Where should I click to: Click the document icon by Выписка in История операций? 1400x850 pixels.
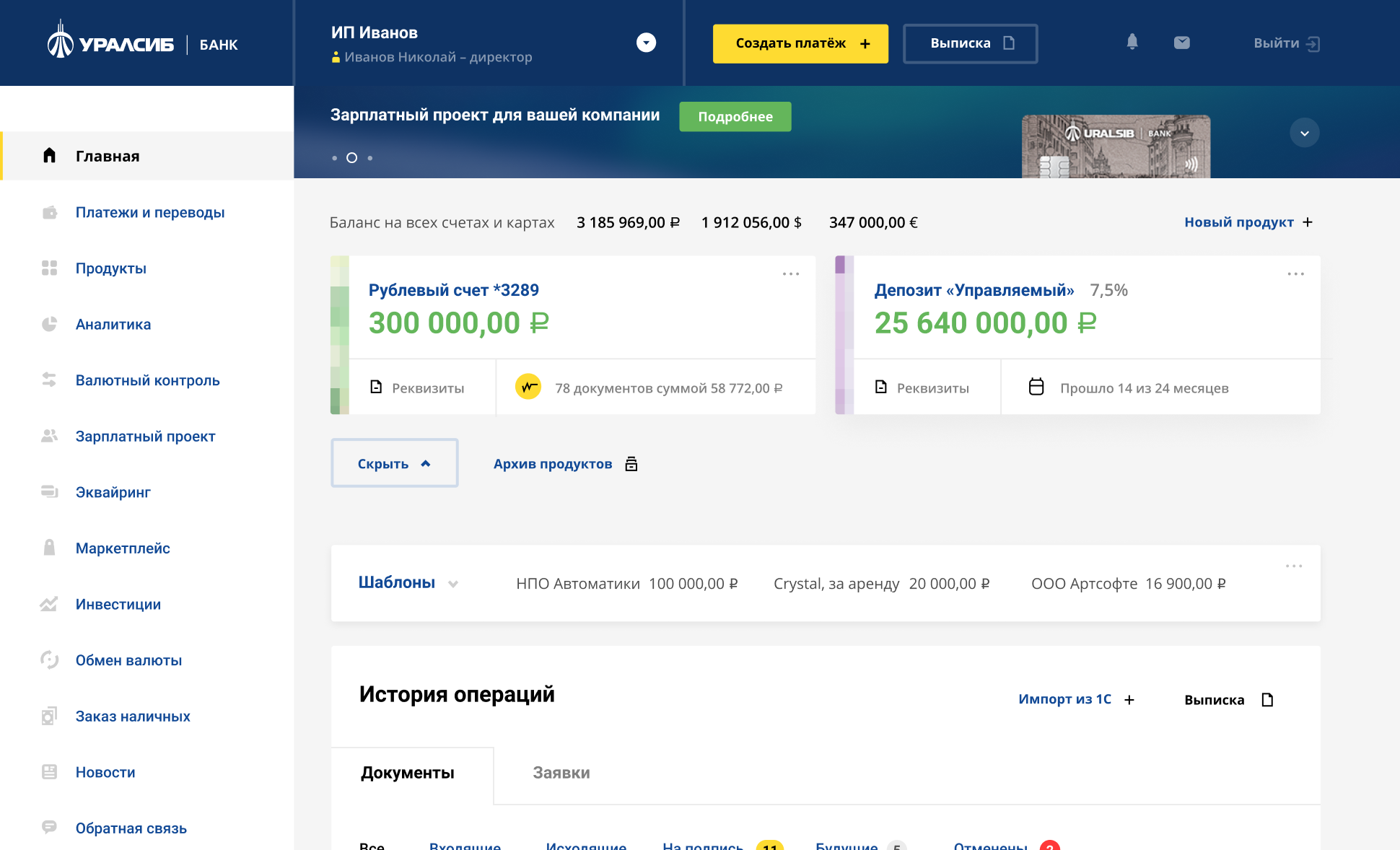(x=1267, y=699)
